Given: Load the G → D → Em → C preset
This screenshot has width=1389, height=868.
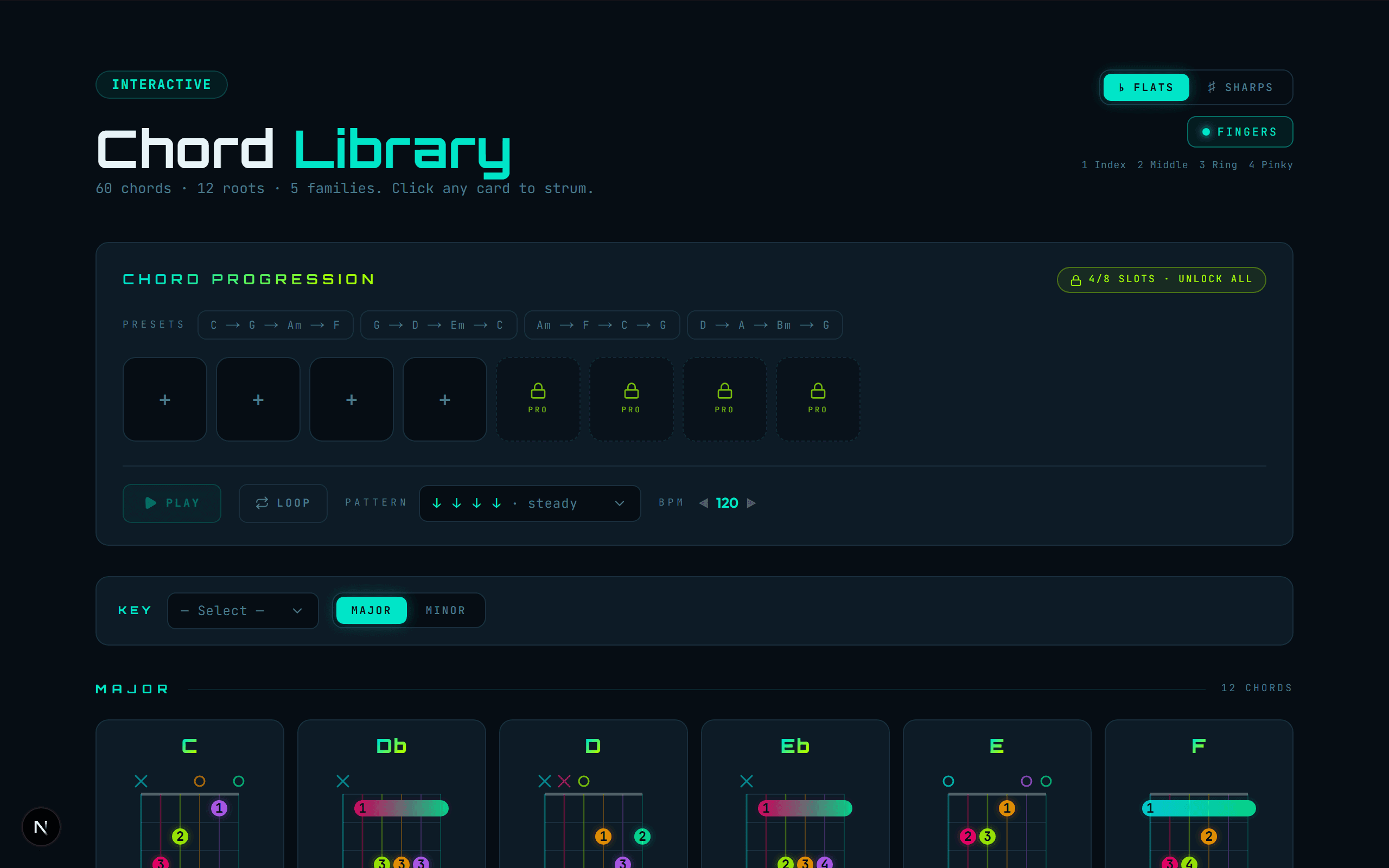Looking at the screenshot, I should click(438, 325).
